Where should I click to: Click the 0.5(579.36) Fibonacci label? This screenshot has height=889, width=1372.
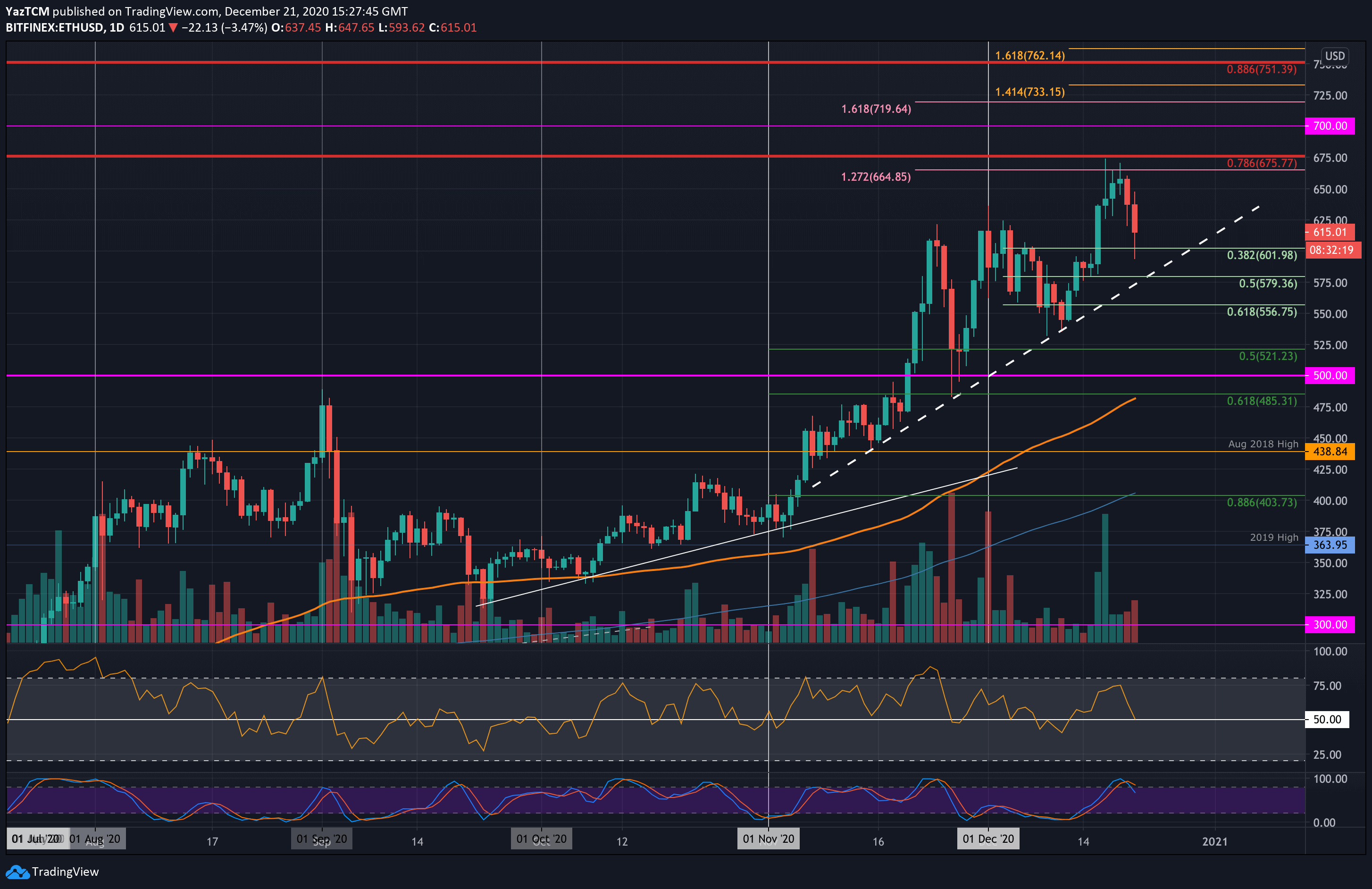(x=1268, y=283)
